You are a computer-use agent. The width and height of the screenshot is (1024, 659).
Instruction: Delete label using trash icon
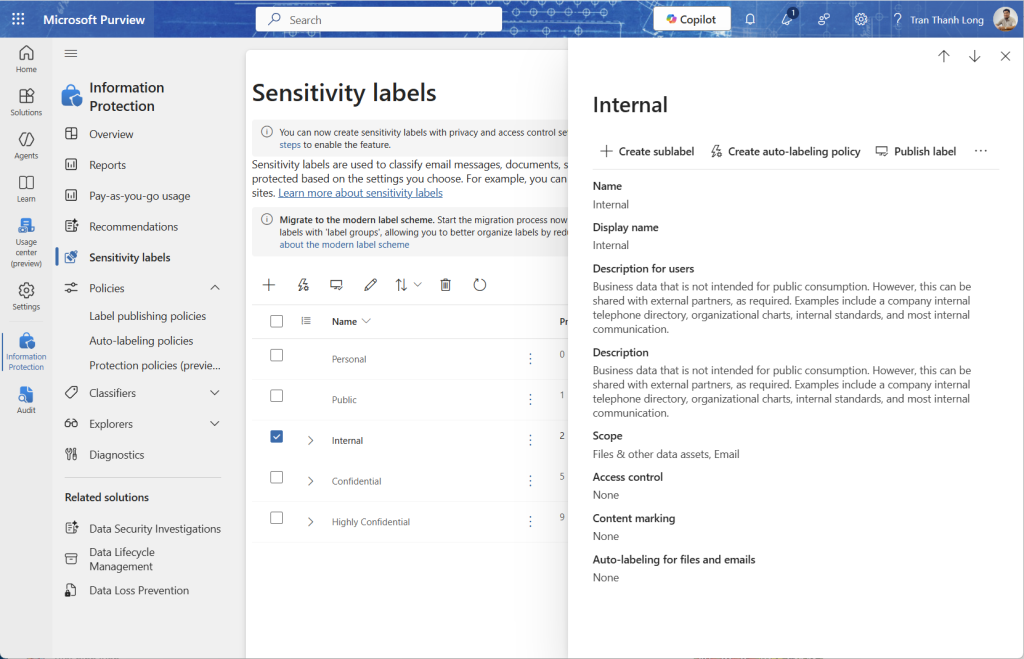446,285
